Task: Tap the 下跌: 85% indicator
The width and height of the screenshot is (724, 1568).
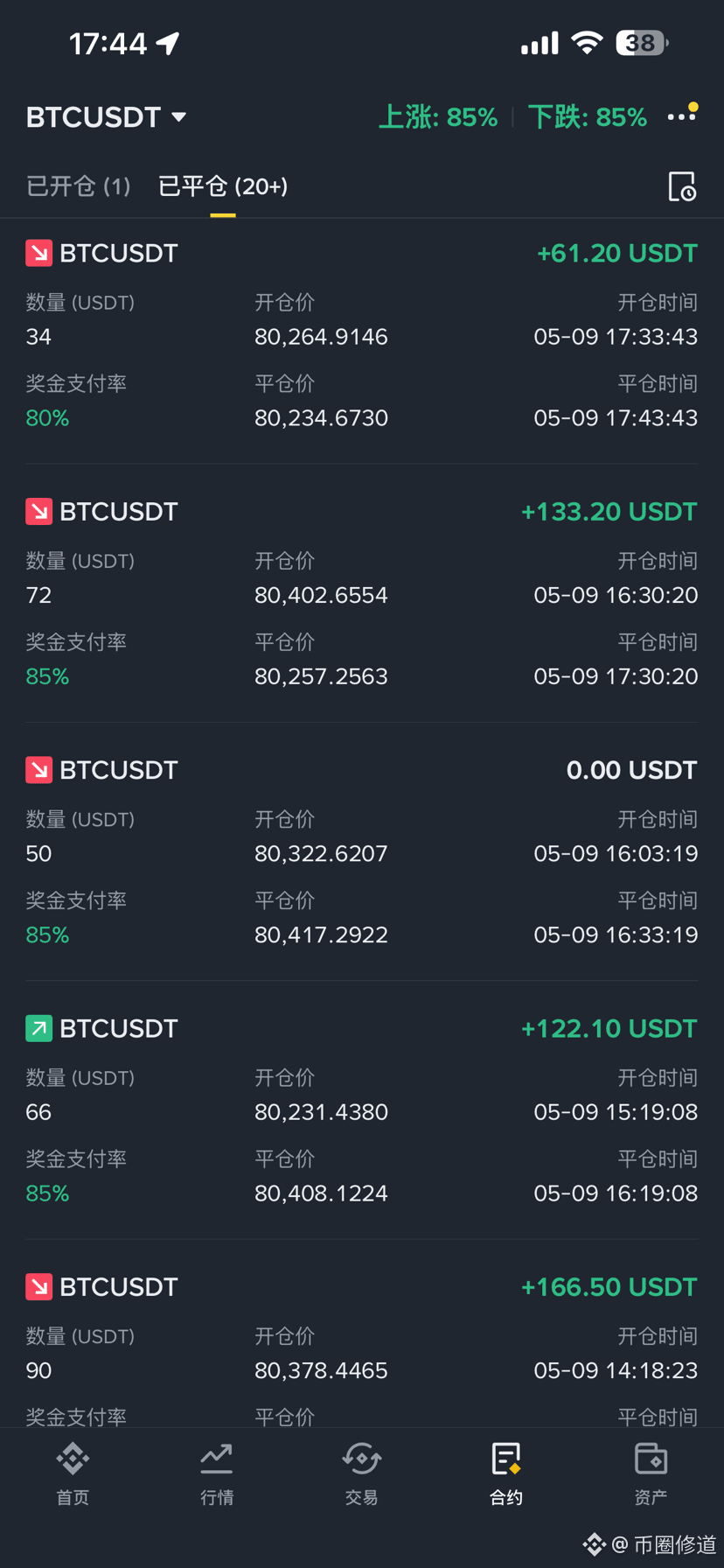Action: click(x=588, y=117)
